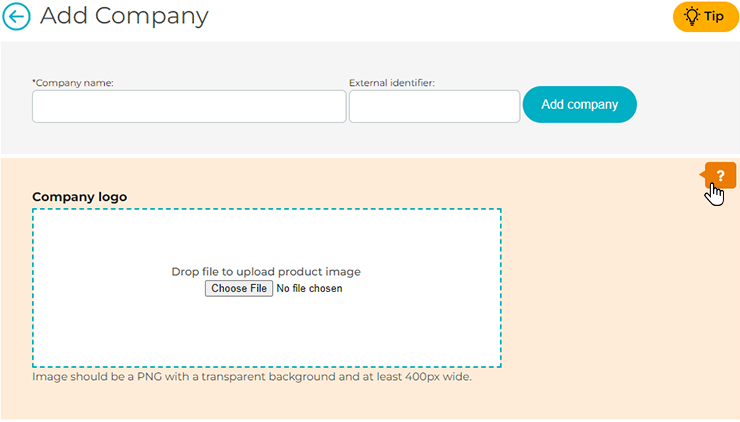Click the asterisk before Company name
Viewport: 740px width, 422px height.
click(34, 83)
